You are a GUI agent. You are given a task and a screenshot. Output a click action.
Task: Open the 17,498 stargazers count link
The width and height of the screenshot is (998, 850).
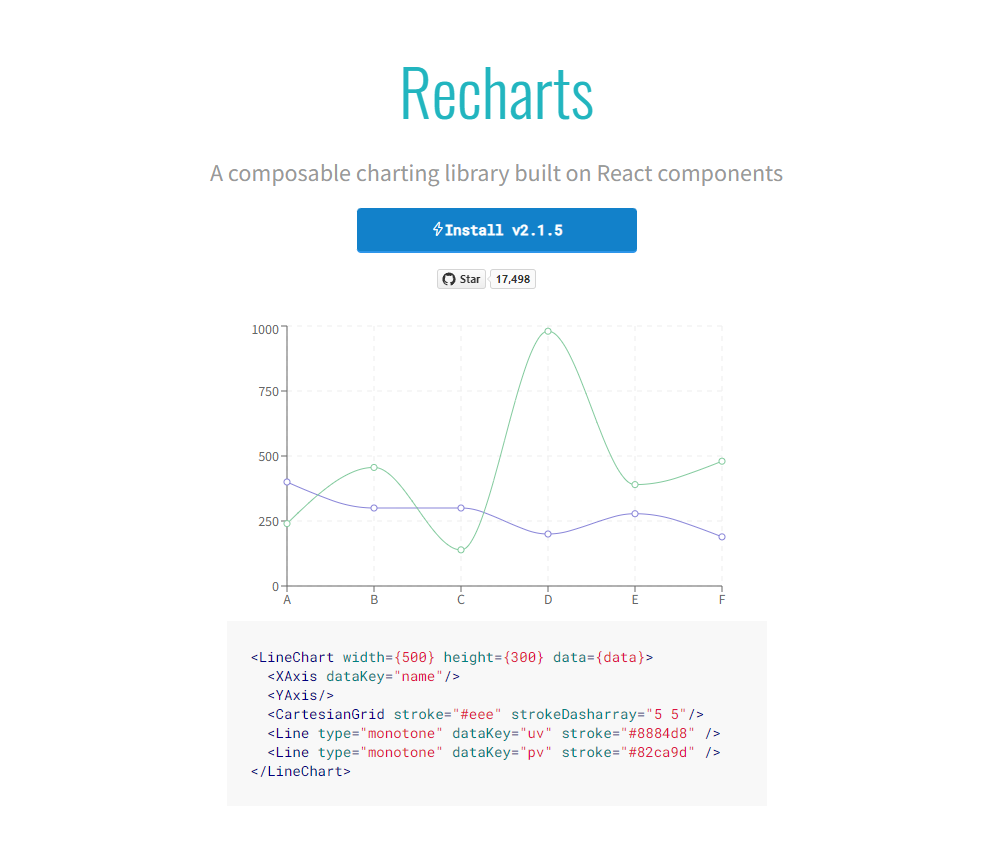513,279
